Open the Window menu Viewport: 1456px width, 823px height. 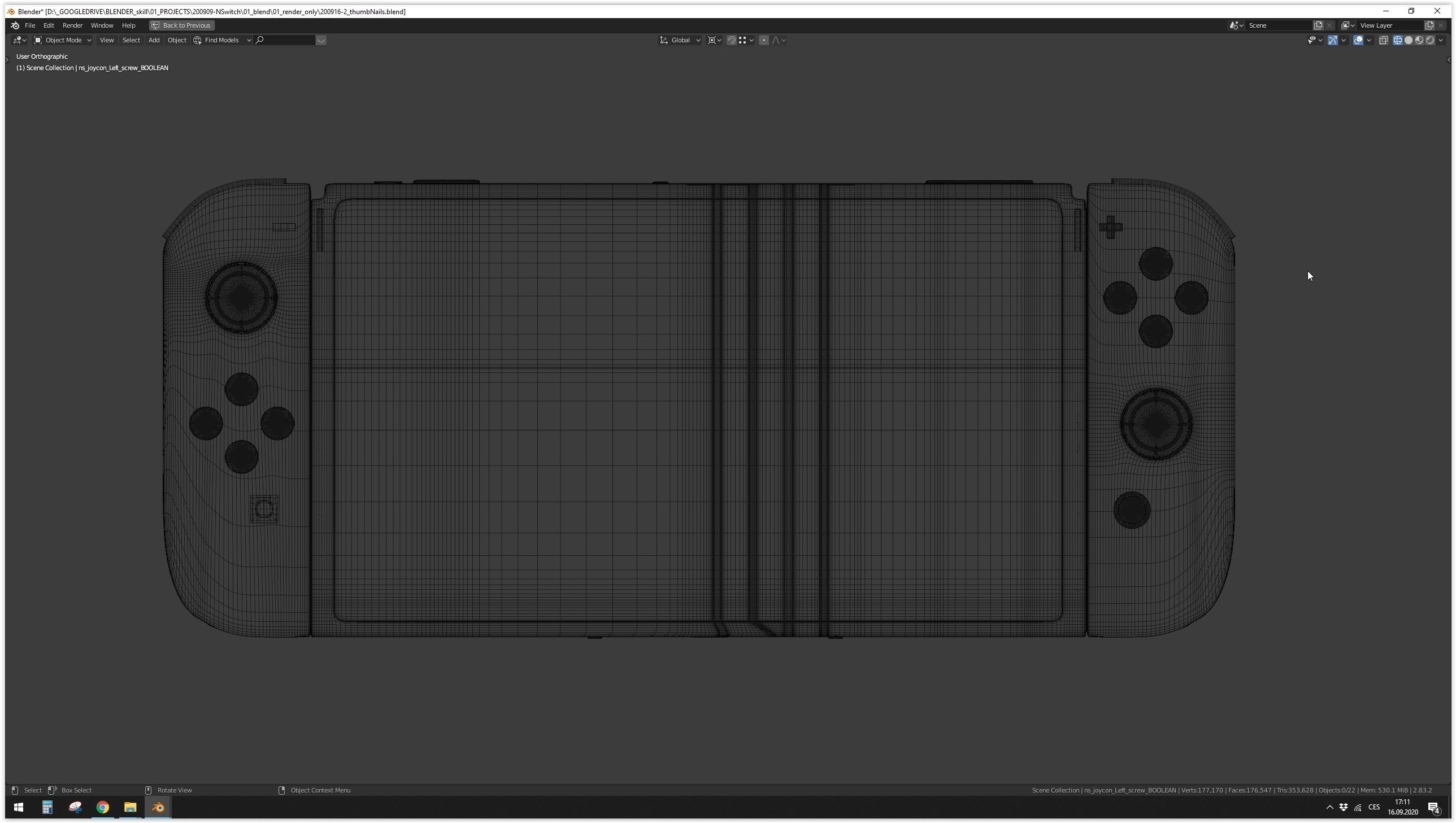(102, 25)
